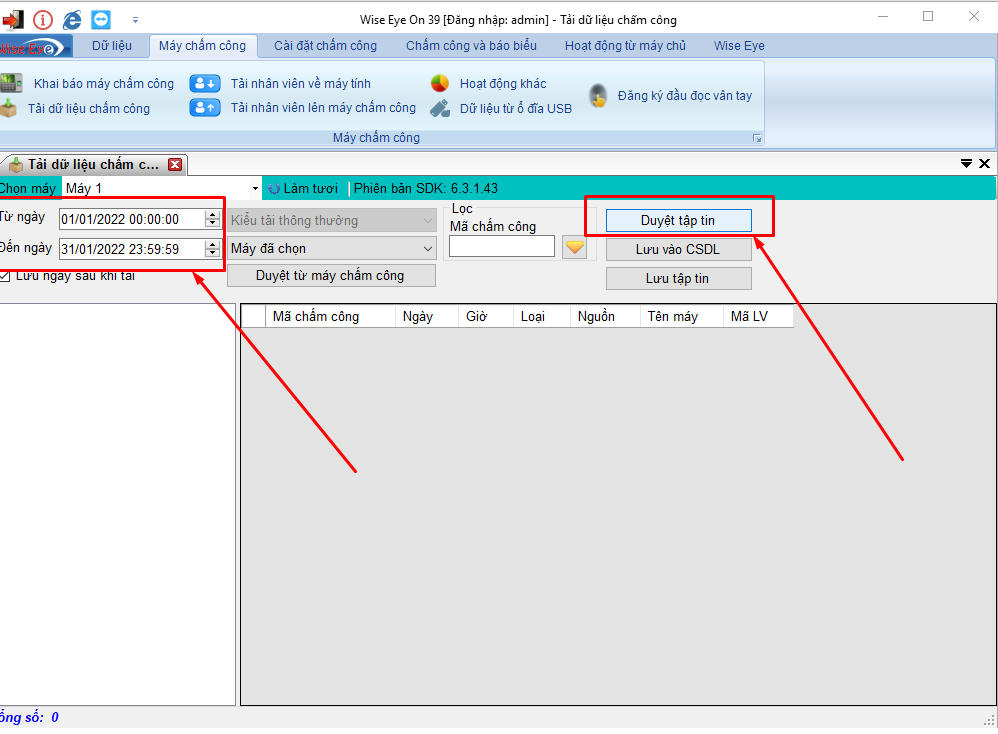Click the red exit door icon in quick access bar
The width and height of the screenshot is (998, 734).
[13, 20]
